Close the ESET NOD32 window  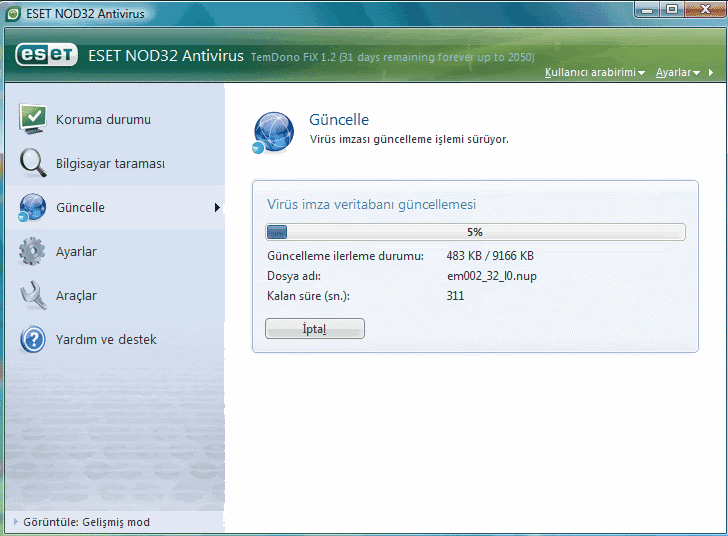click(705, 9)
